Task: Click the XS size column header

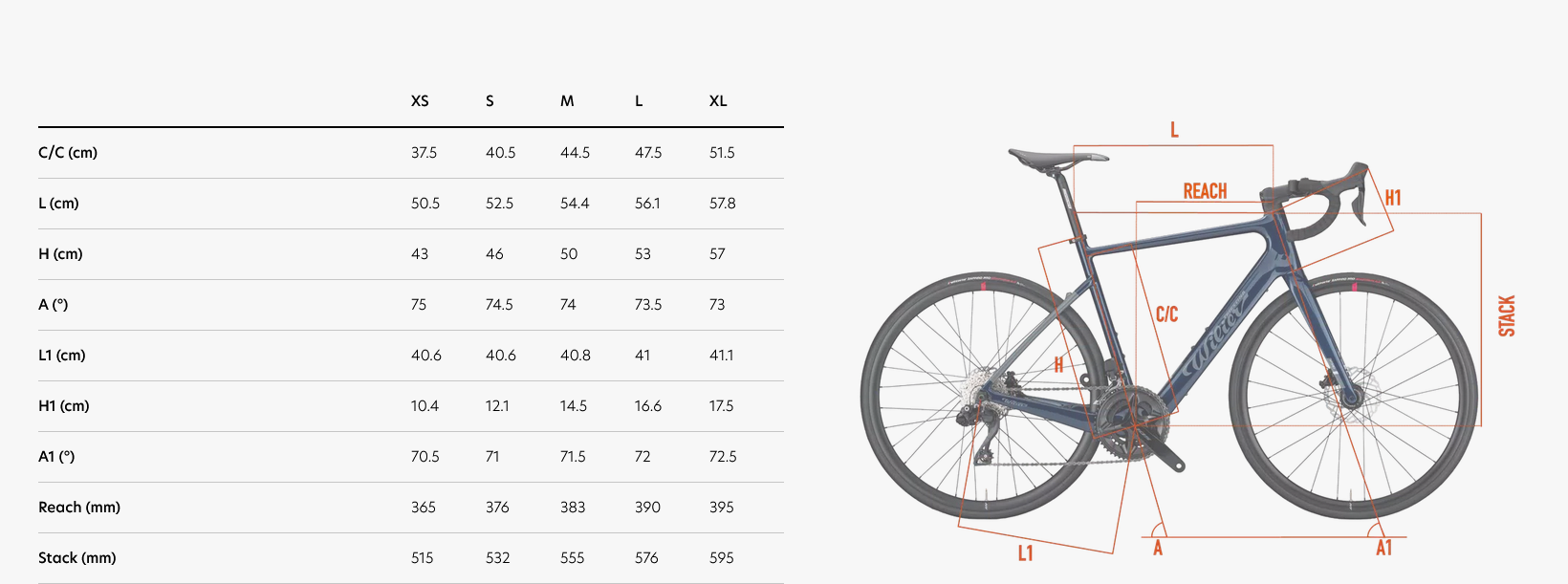Action: [420, 101]
